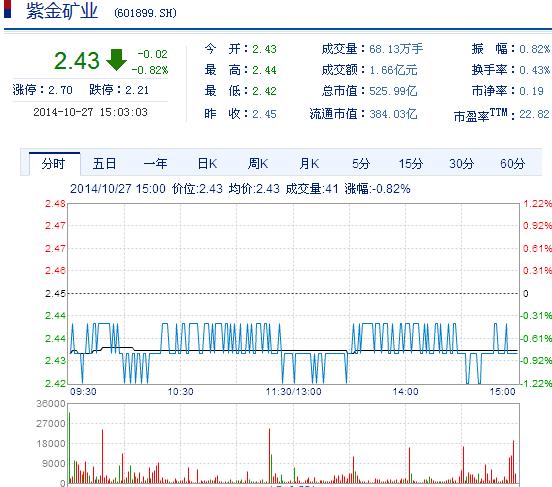Screen dimensions: 552x487
Task: Open the 15分 chart tab
Action: click(410, 164)
